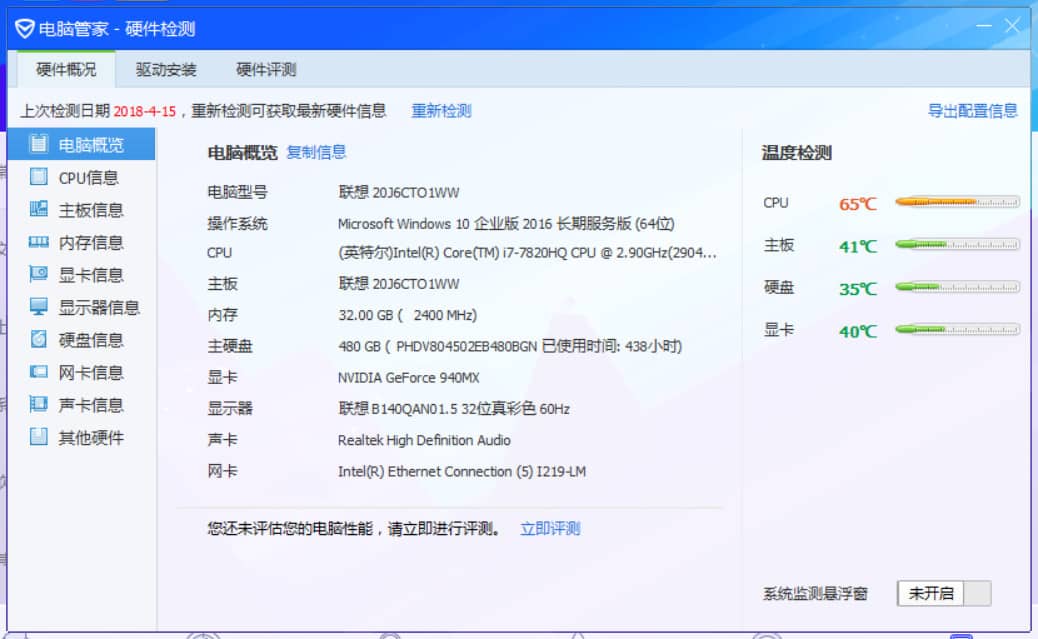Select 电脑概览 in the sidebar
This screenshot has width=1038, height=639.
coord(81,144)
